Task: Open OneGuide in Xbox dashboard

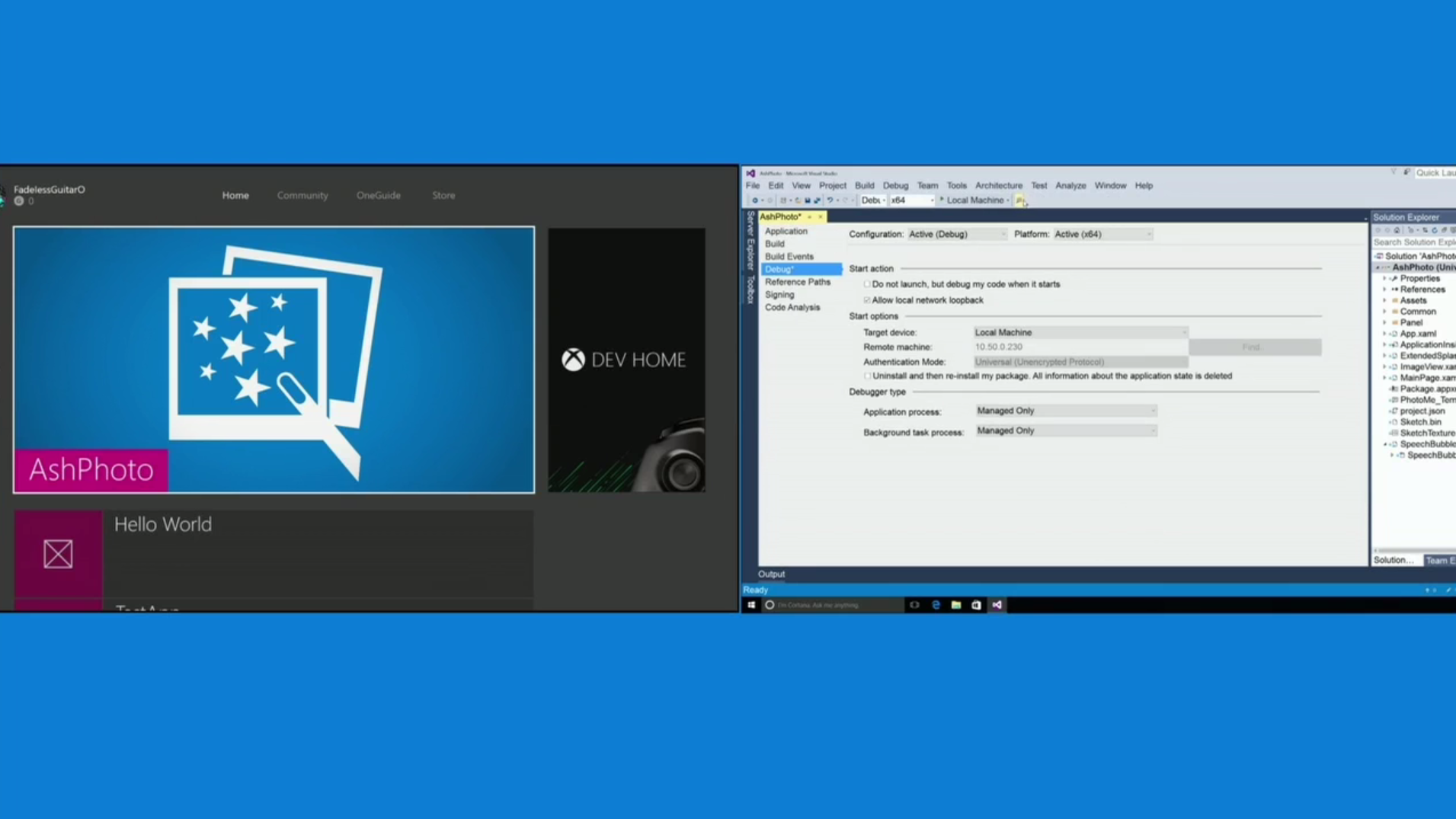Action: [x=378, y=195]
